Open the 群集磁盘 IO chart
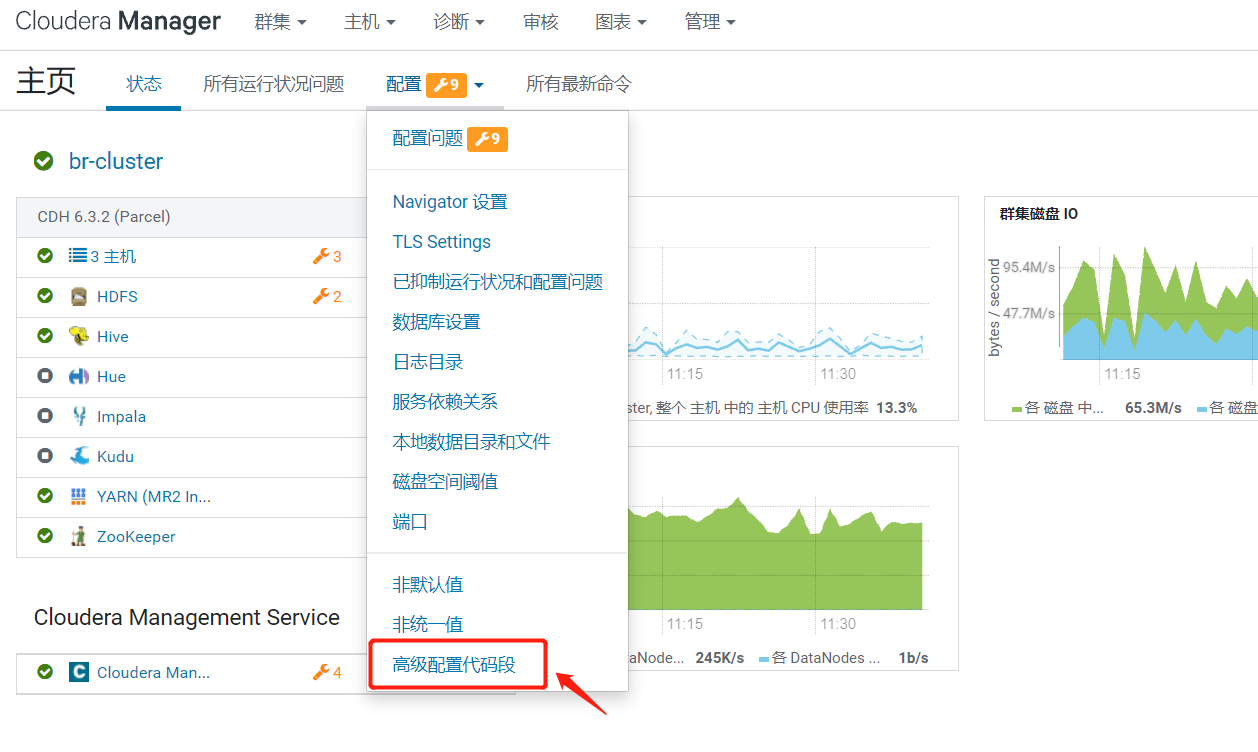 1039,214
